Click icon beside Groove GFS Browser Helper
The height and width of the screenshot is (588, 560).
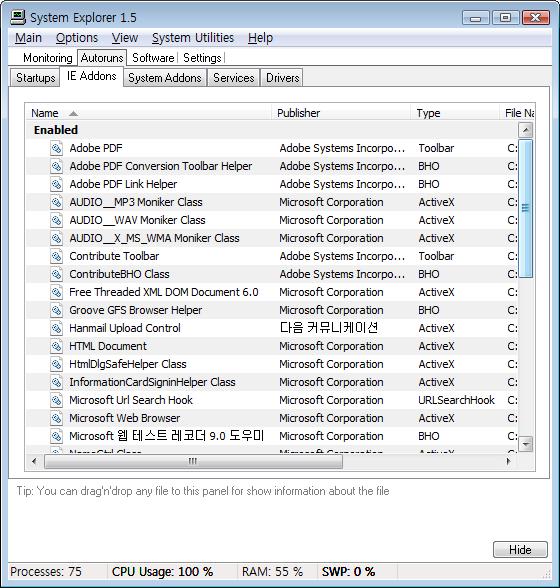(56, 310)
